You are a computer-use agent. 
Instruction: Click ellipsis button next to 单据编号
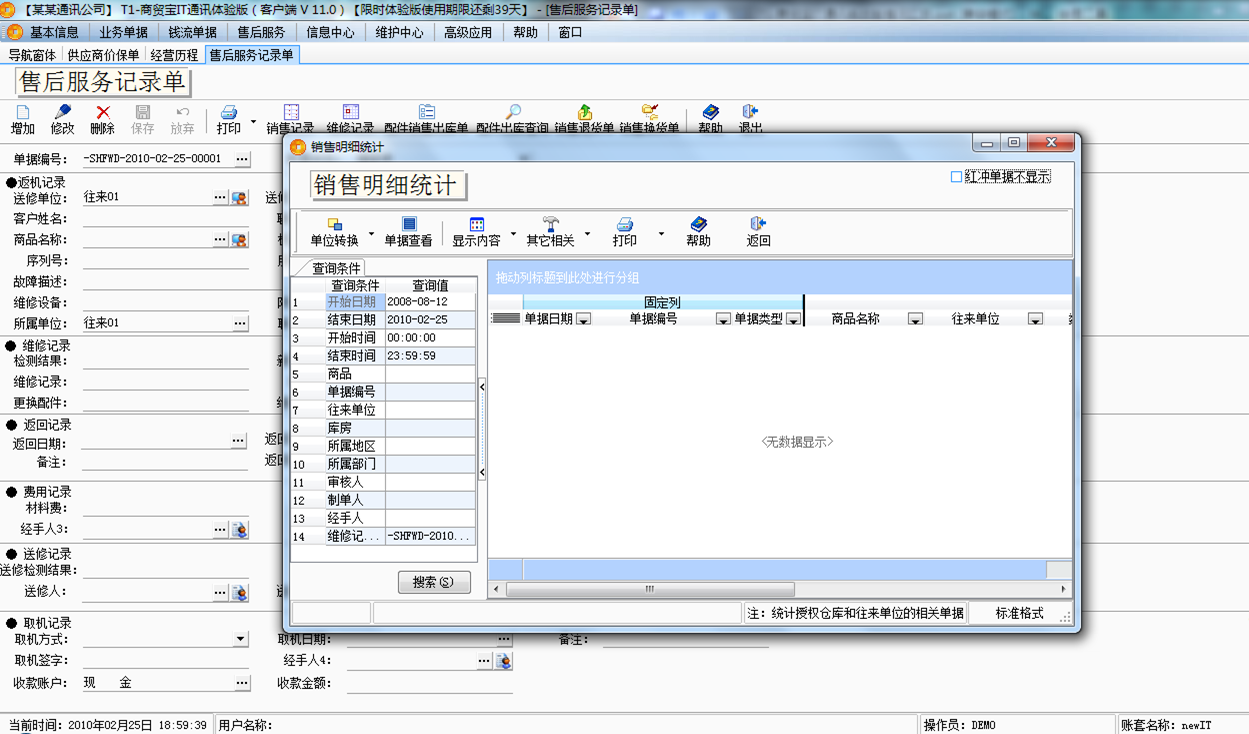click(242, 159)
